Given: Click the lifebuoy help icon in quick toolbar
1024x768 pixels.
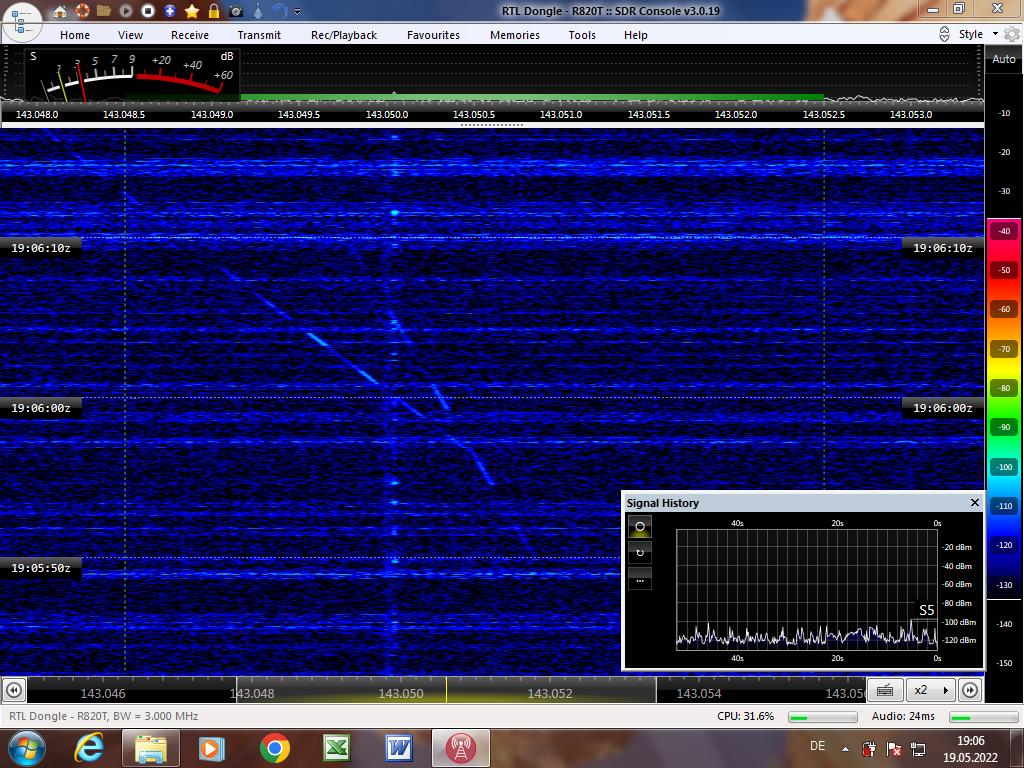Looking at the screenshot, I should click(82, 11).
